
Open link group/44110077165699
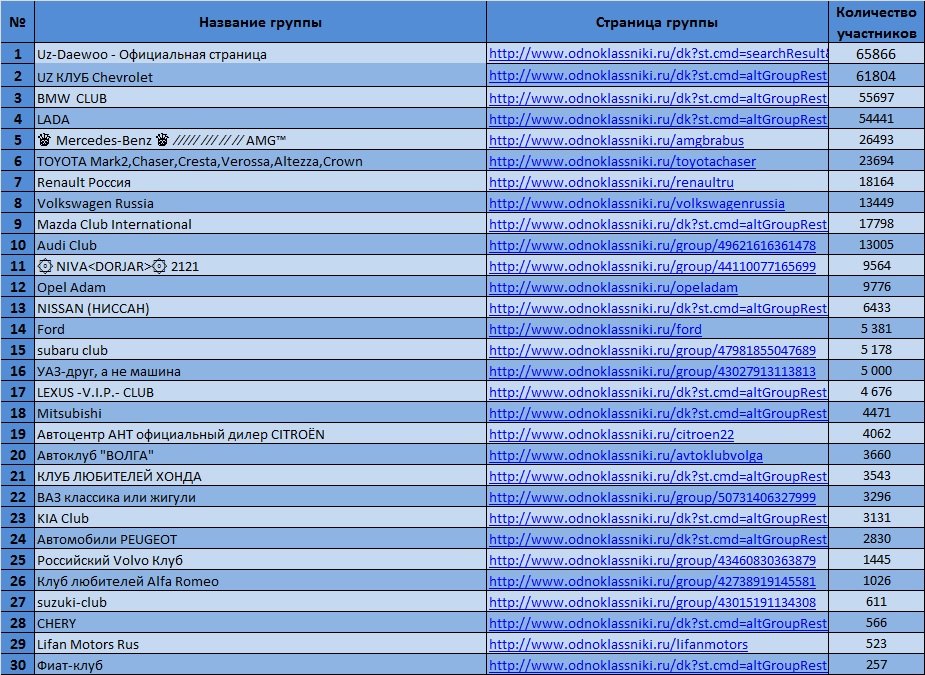click(x=652, y=267)
